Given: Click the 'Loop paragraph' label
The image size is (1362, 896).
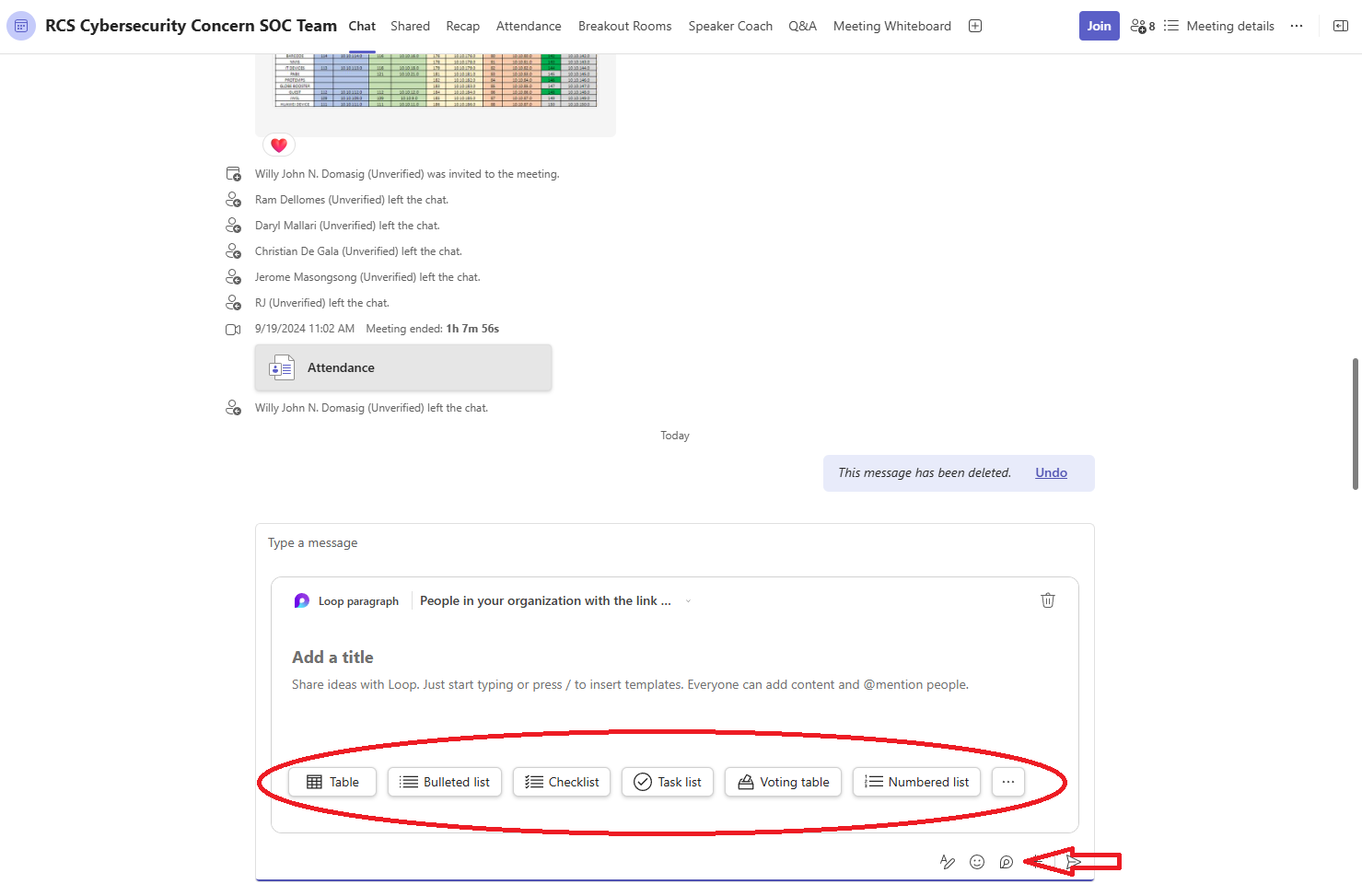Looking at the screenshot, I should coord(358,601).
